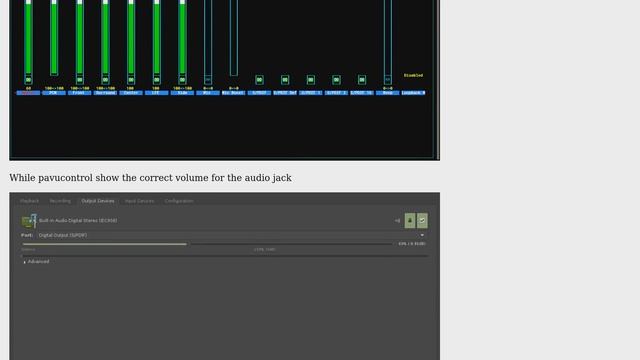This screenshot has height=360, width=640.
Task: Toggle mute box under the Center channel
Action: (x=131, y=80)
